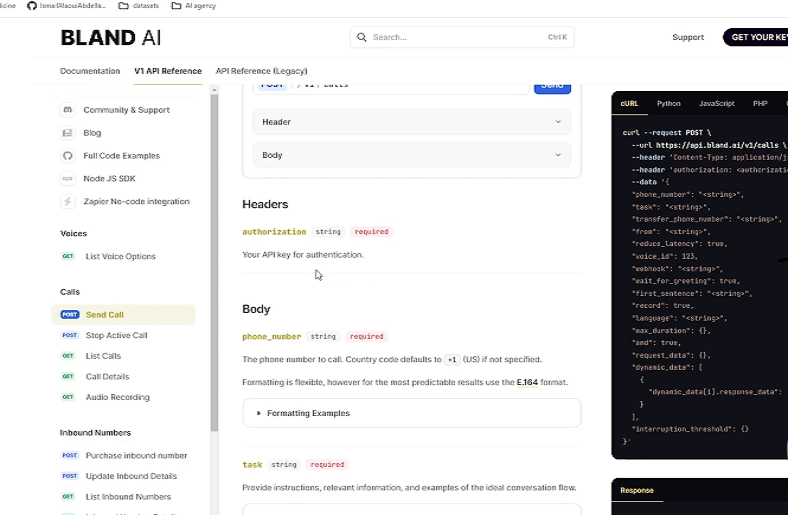This screenshot has width=788, height=515.
Task: Open Node JS SDK link
Action: [109, 178]
